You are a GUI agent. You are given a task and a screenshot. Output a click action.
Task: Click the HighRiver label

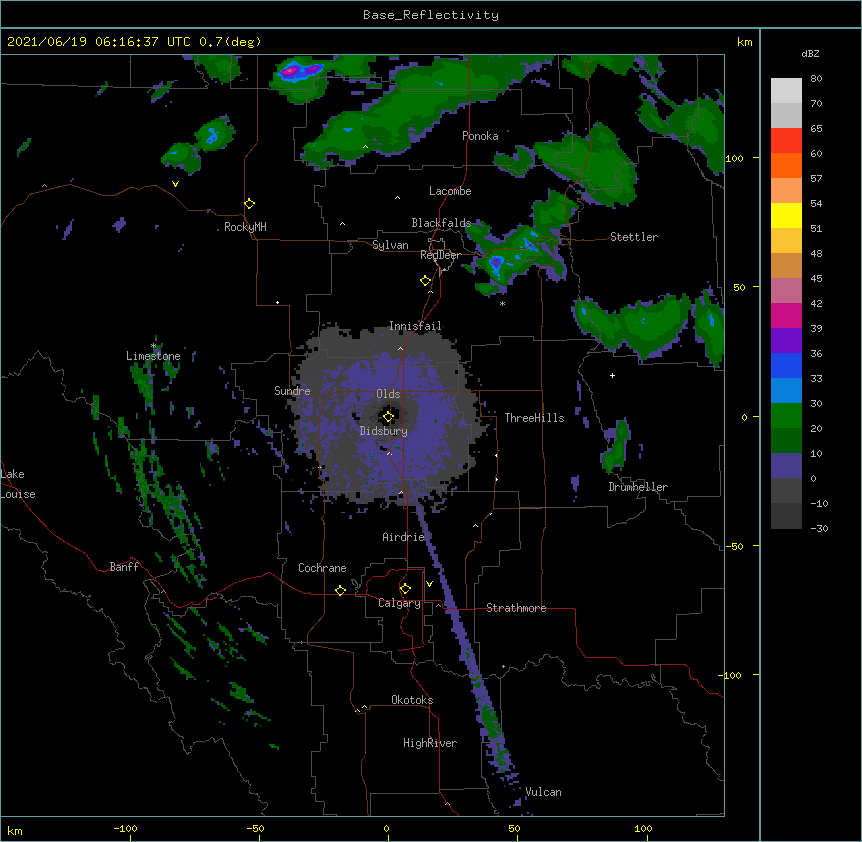click(x=430, y=743)
